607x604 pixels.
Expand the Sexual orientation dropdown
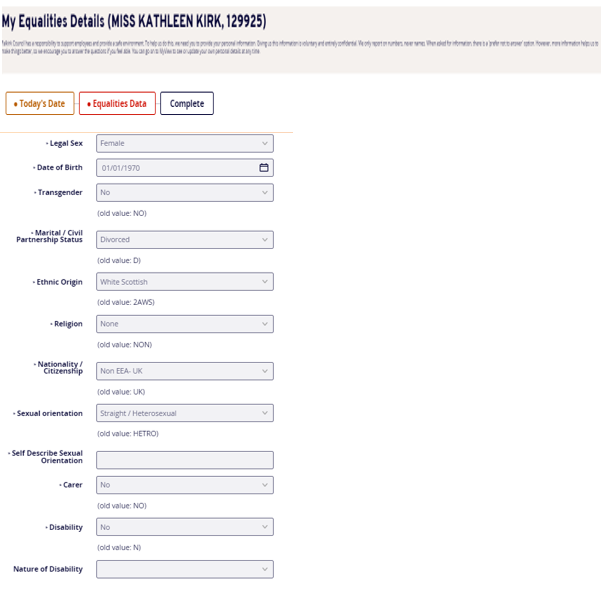[x=185, y=413]
